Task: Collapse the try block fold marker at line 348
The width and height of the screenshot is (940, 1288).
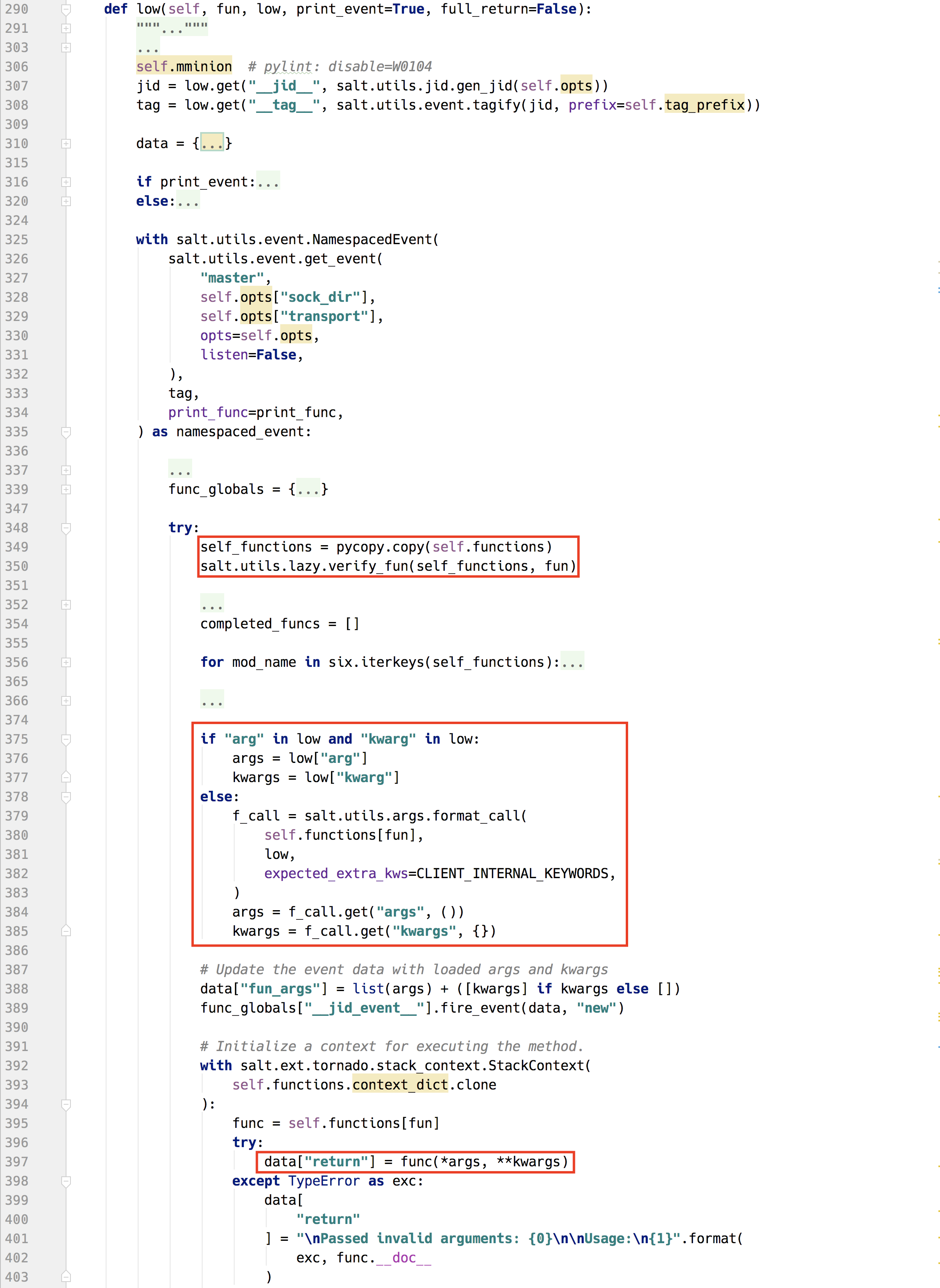Action: click(65, 528)
